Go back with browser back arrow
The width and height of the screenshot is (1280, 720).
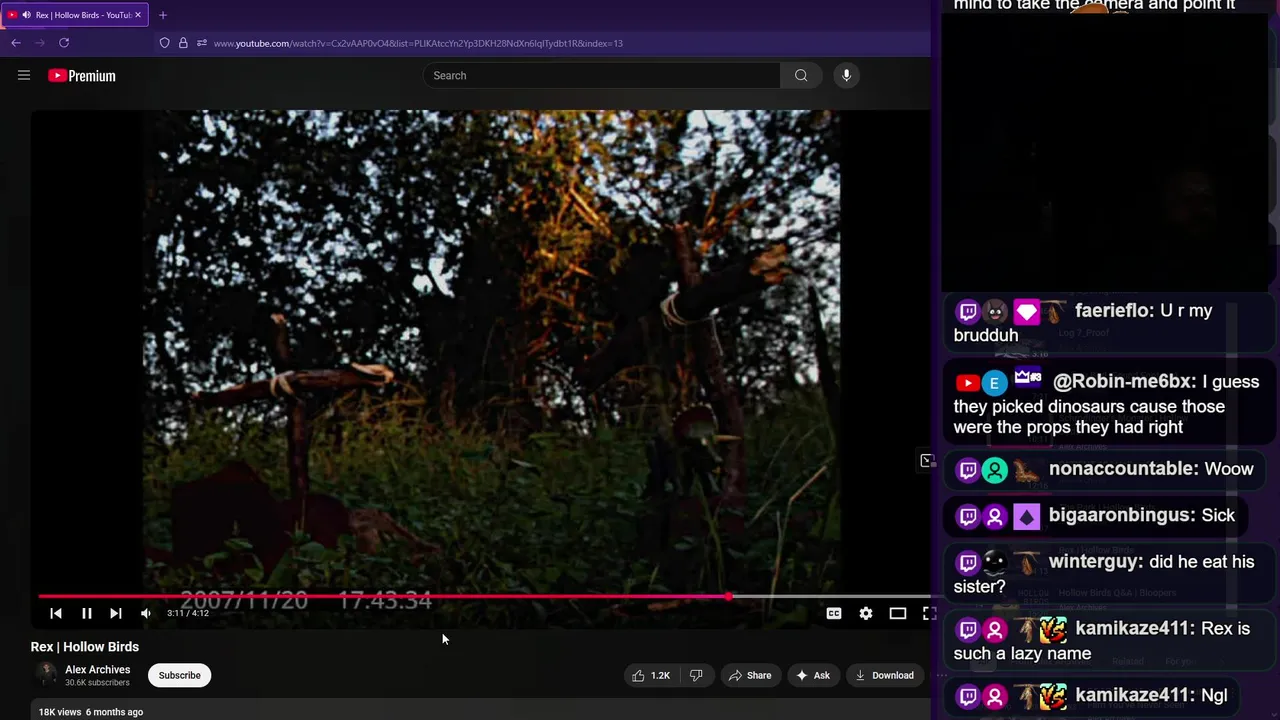click(x=16, y=43)
